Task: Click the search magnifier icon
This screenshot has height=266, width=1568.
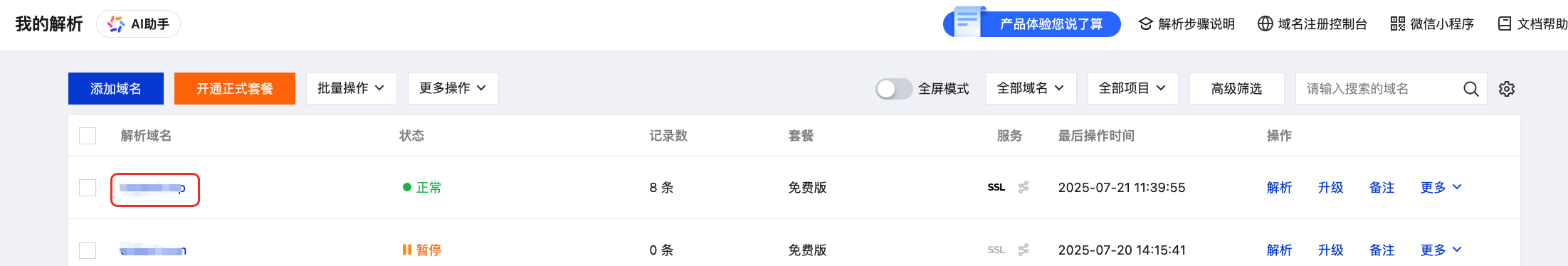Action: [x=1470, y=89]
